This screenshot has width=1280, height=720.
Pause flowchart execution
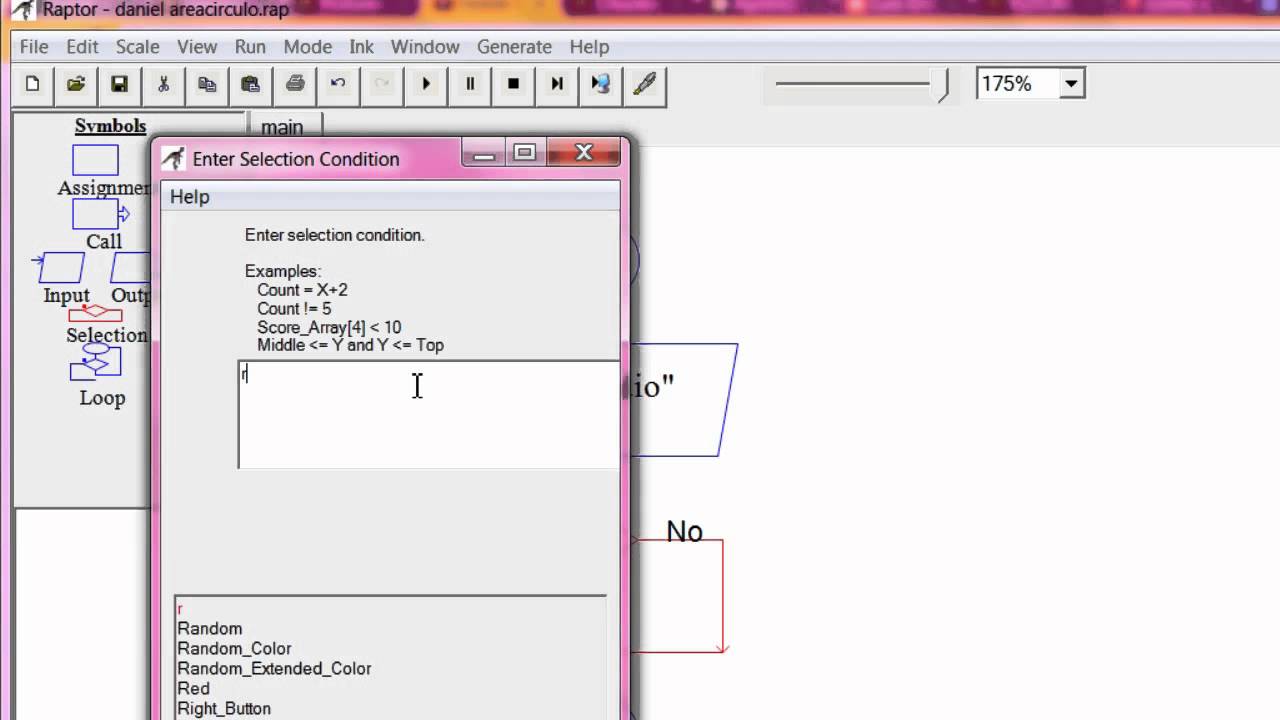[470, 84]
